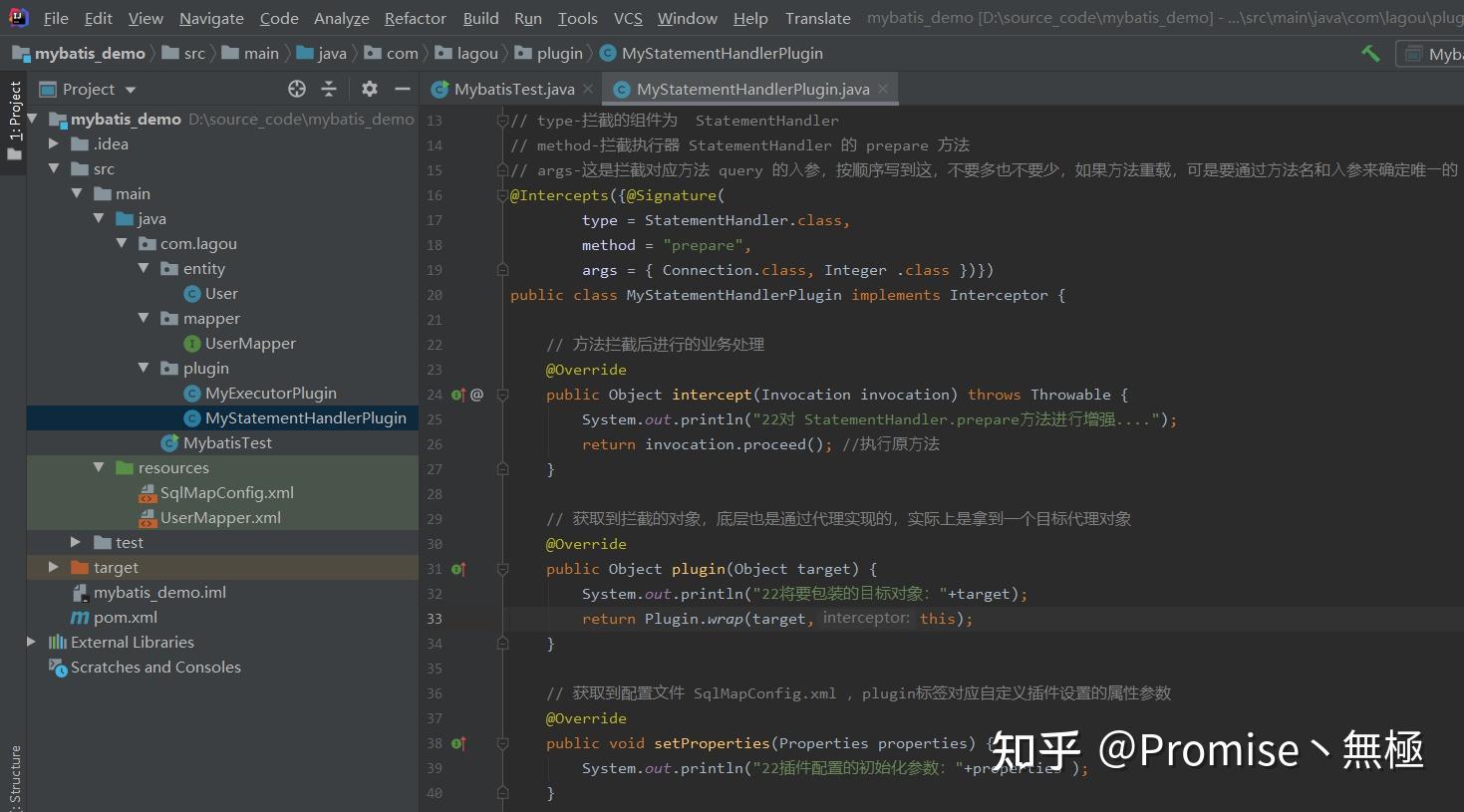Collapse the src folder

(54, 168)
